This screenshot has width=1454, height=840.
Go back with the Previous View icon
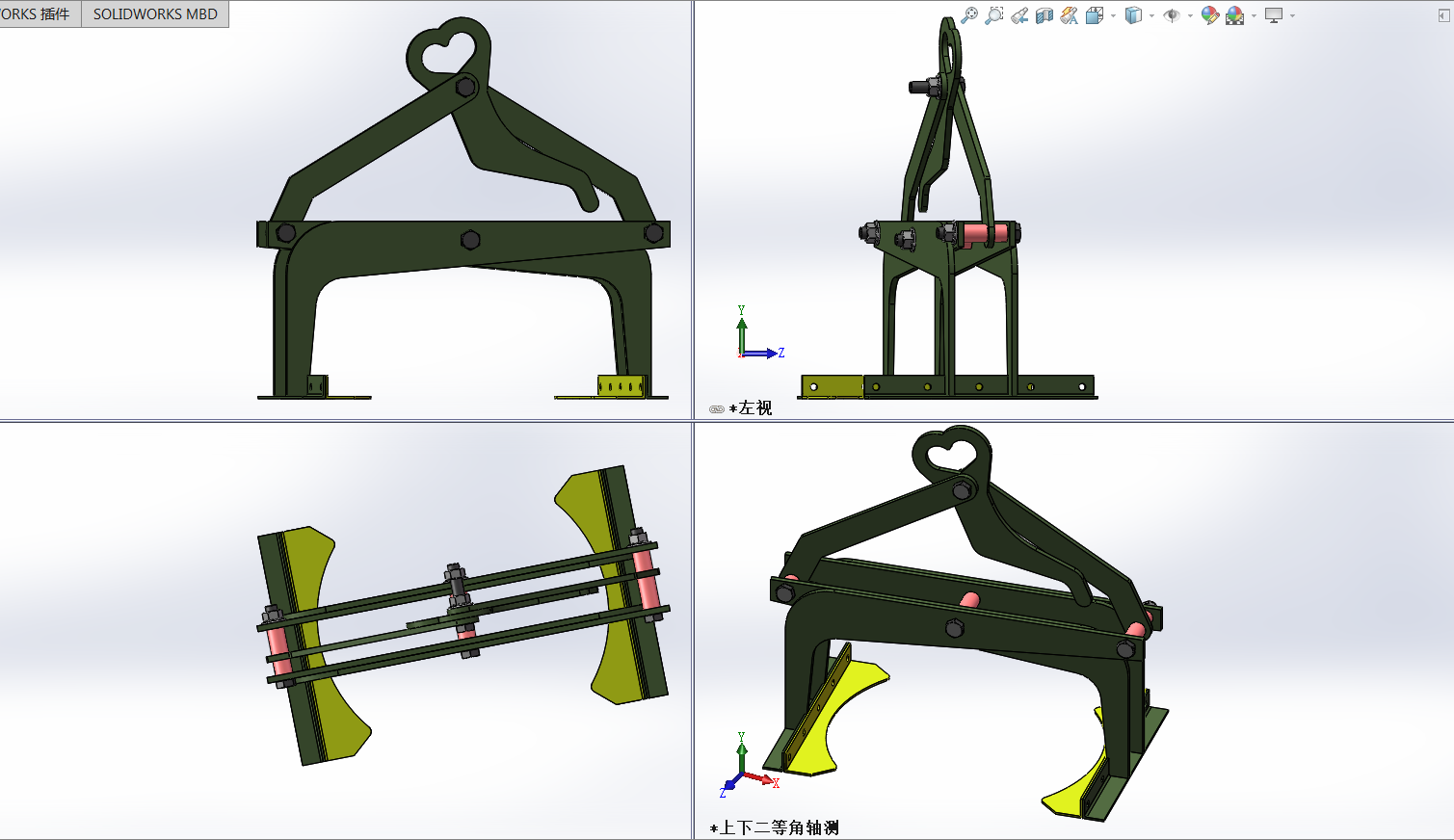pyautogui.click(x=1019, y=15)
